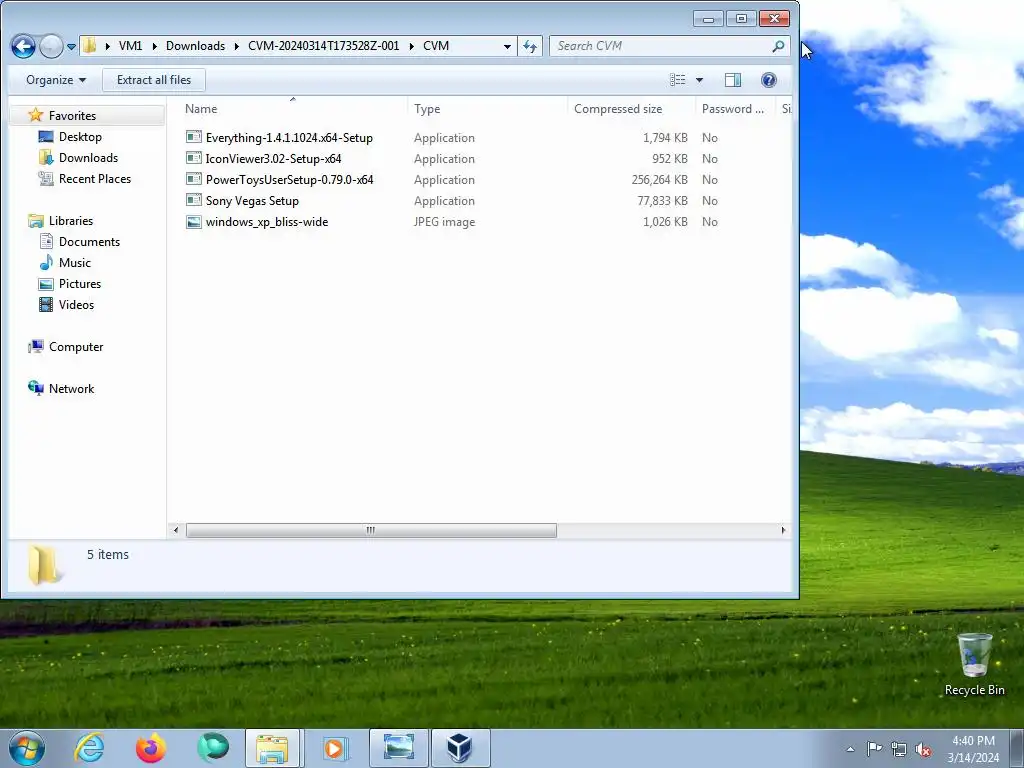Screen dimensions: 1024x768
Task: Click the Password column header
Action: 734,109
